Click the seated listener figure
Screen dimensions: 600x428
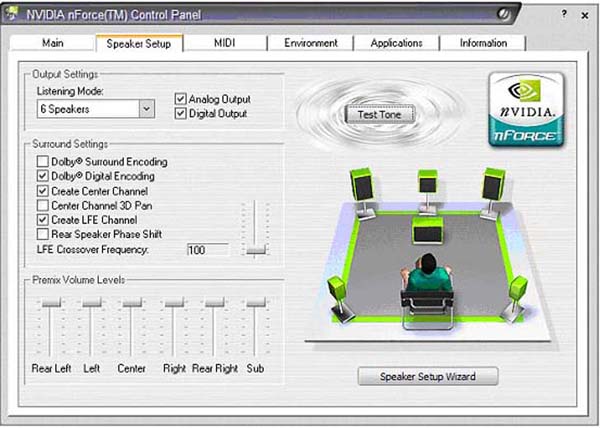point(427,291)
